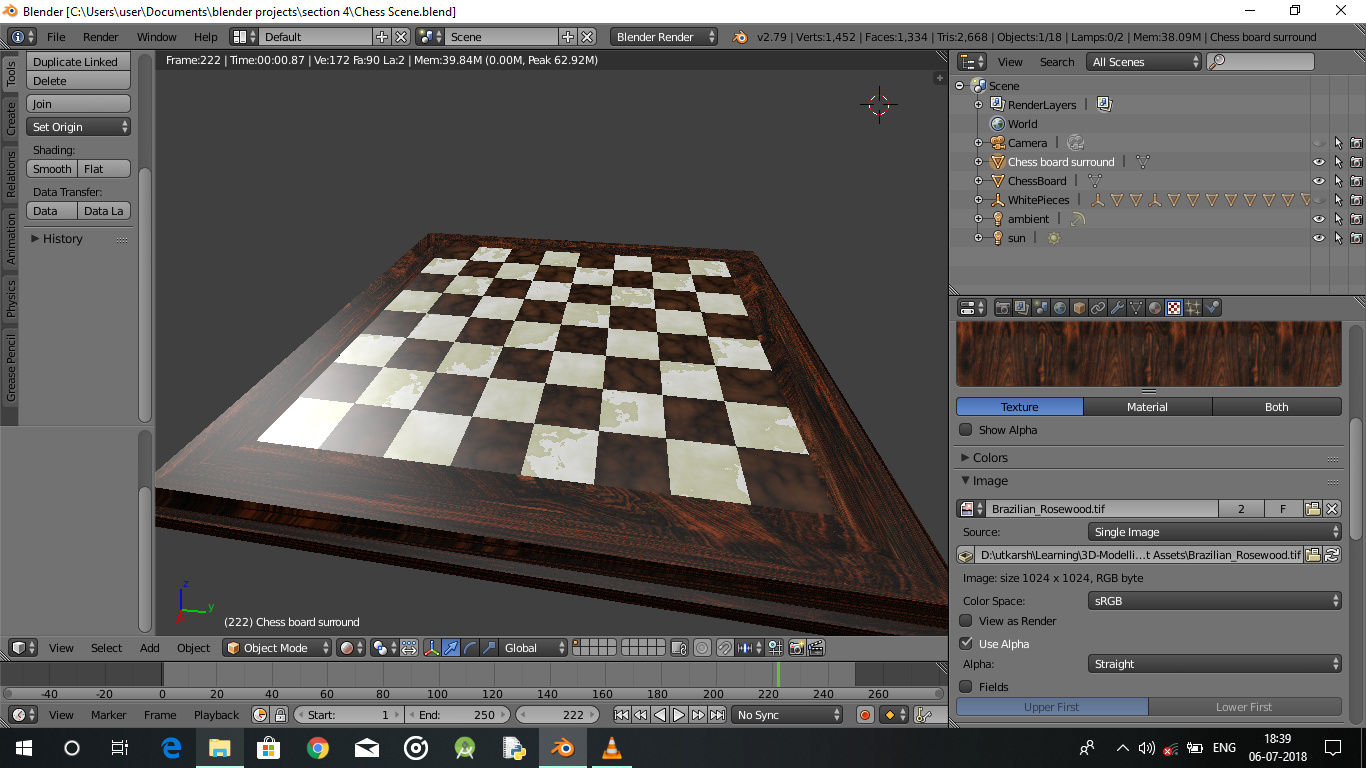Reload the image using the refresh icon

[x=1332, y=555]
